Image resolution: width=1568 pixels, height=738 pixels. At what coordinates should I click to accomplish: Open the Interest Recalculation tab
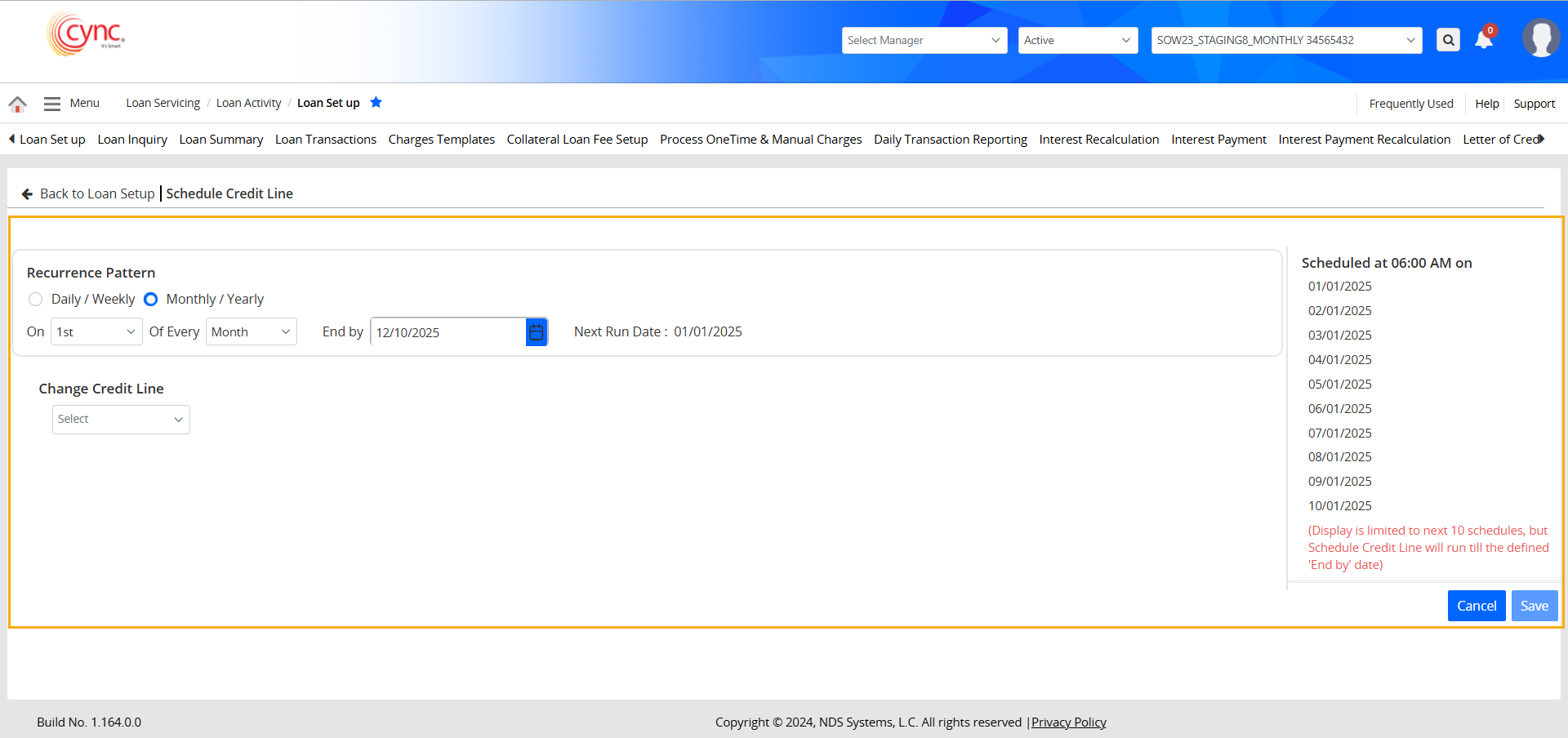(x=1098, y=140)
